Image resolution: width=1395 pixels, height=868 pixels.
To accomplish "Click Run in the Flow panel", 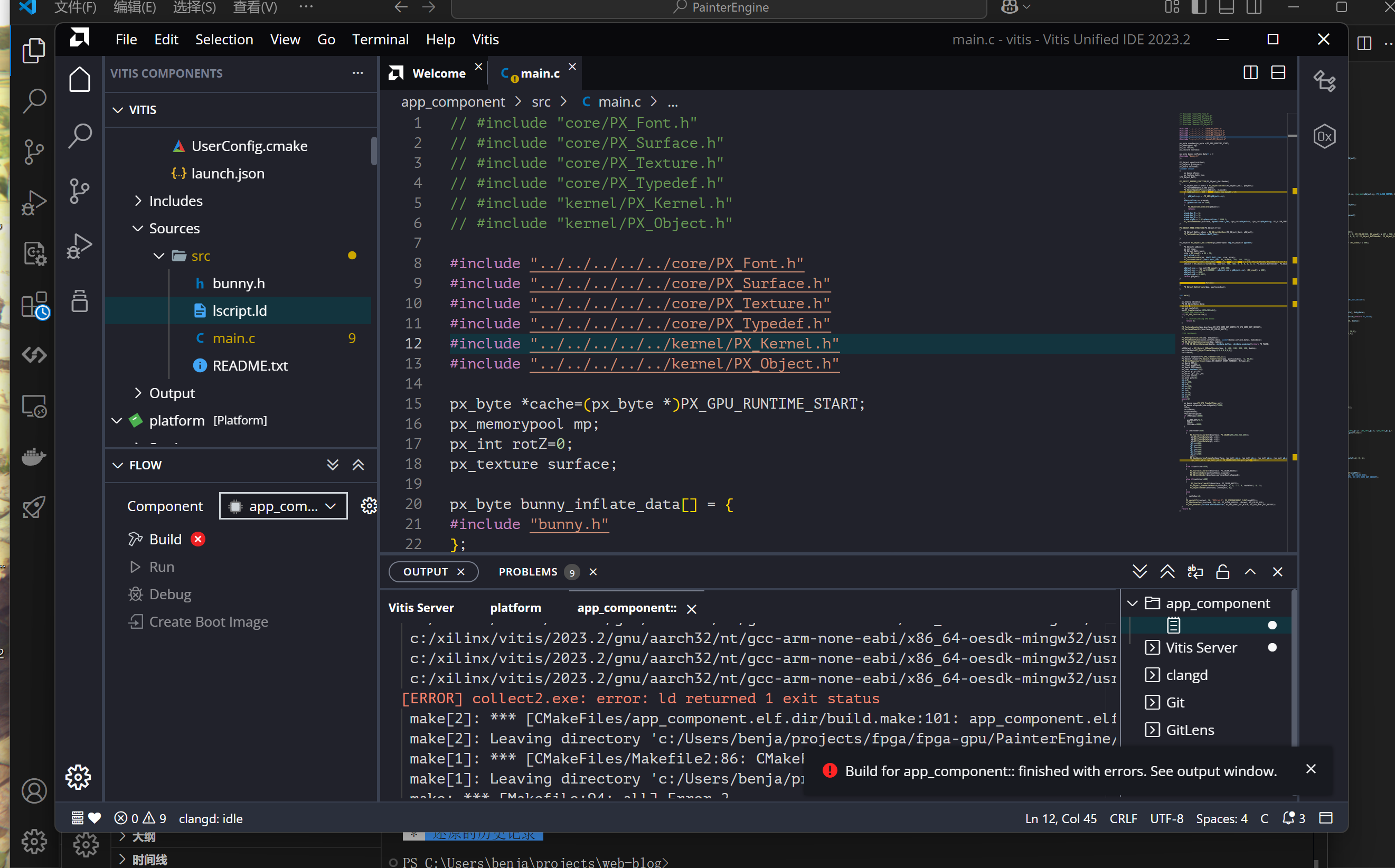I will click(x=162, y=567).
